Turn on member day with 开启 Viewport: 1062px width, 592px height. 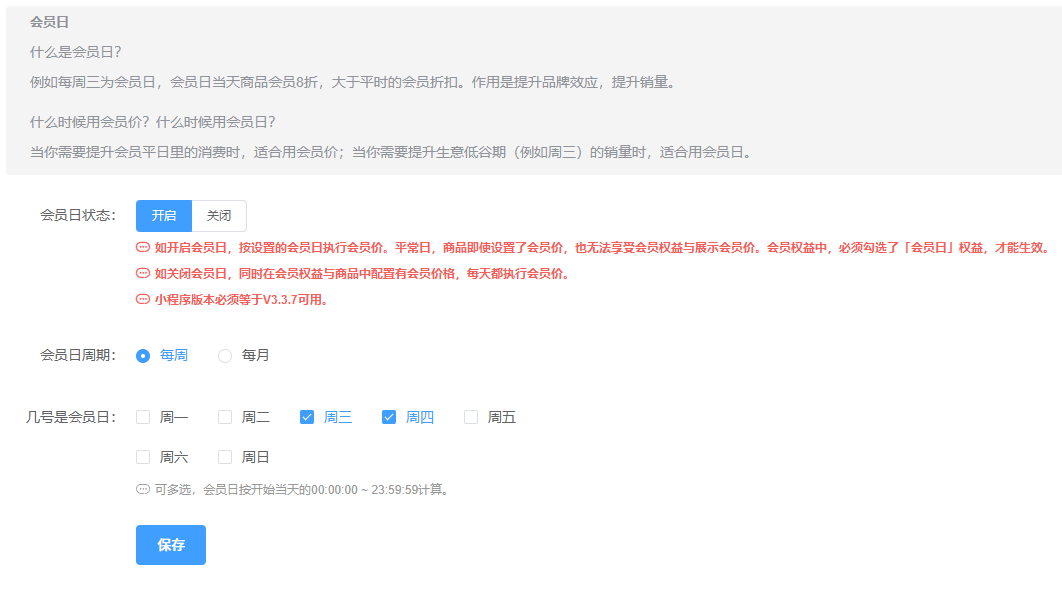point(164,216)
